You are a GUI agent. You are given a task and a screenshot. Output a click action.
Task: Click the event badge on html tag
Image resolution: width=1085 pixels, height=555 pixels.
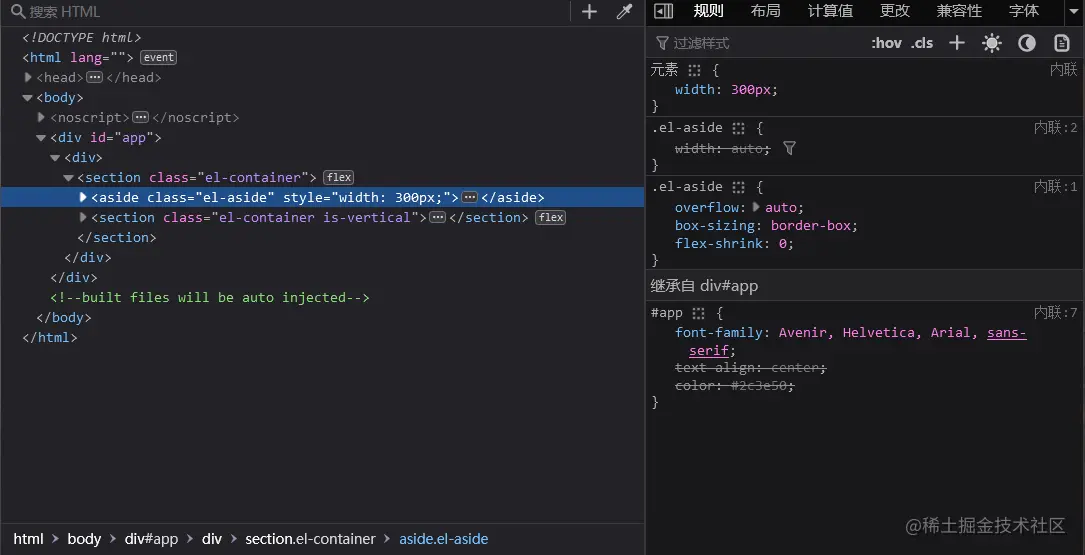[158, 57]
